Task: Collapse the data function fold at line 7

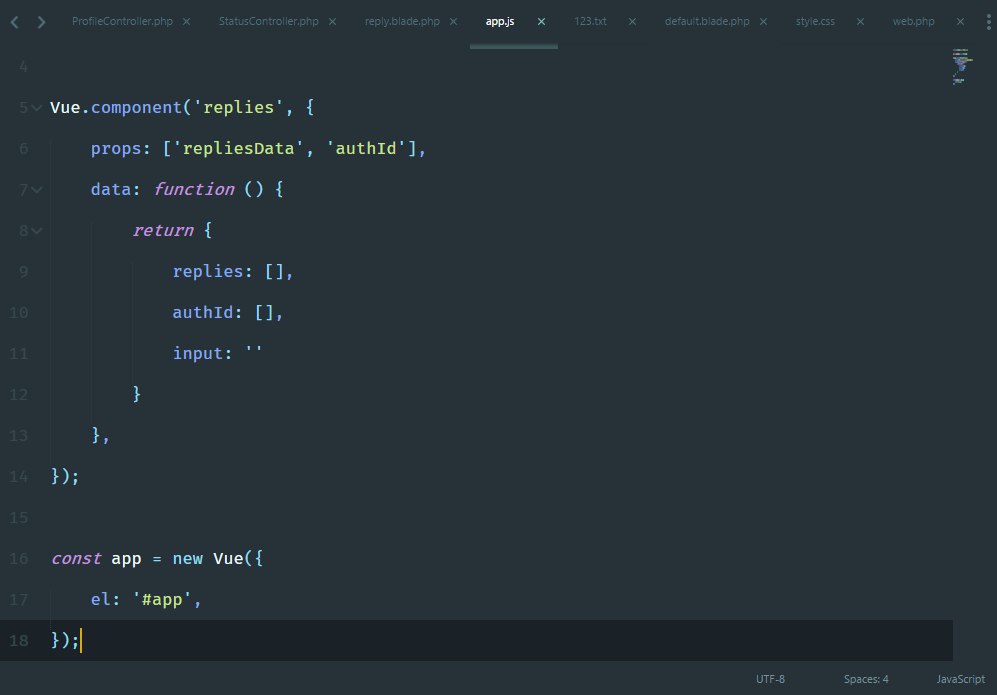Action: pos(37,189)
